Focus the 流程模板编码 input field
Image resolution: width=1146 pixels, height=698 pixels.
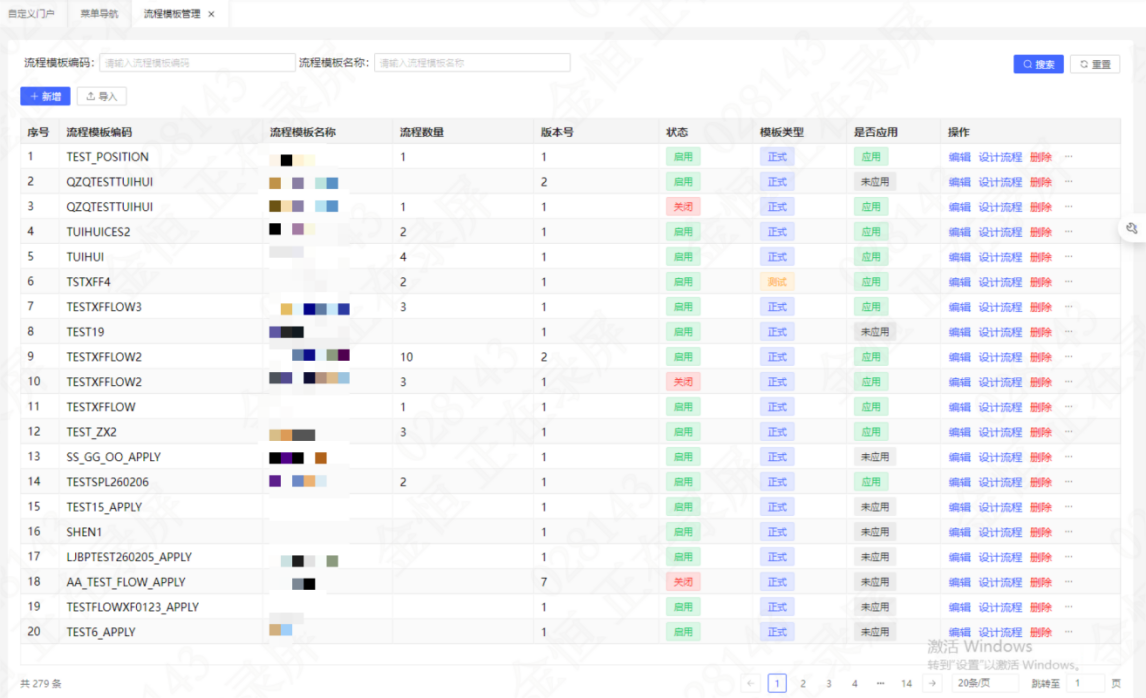[197, 63]
